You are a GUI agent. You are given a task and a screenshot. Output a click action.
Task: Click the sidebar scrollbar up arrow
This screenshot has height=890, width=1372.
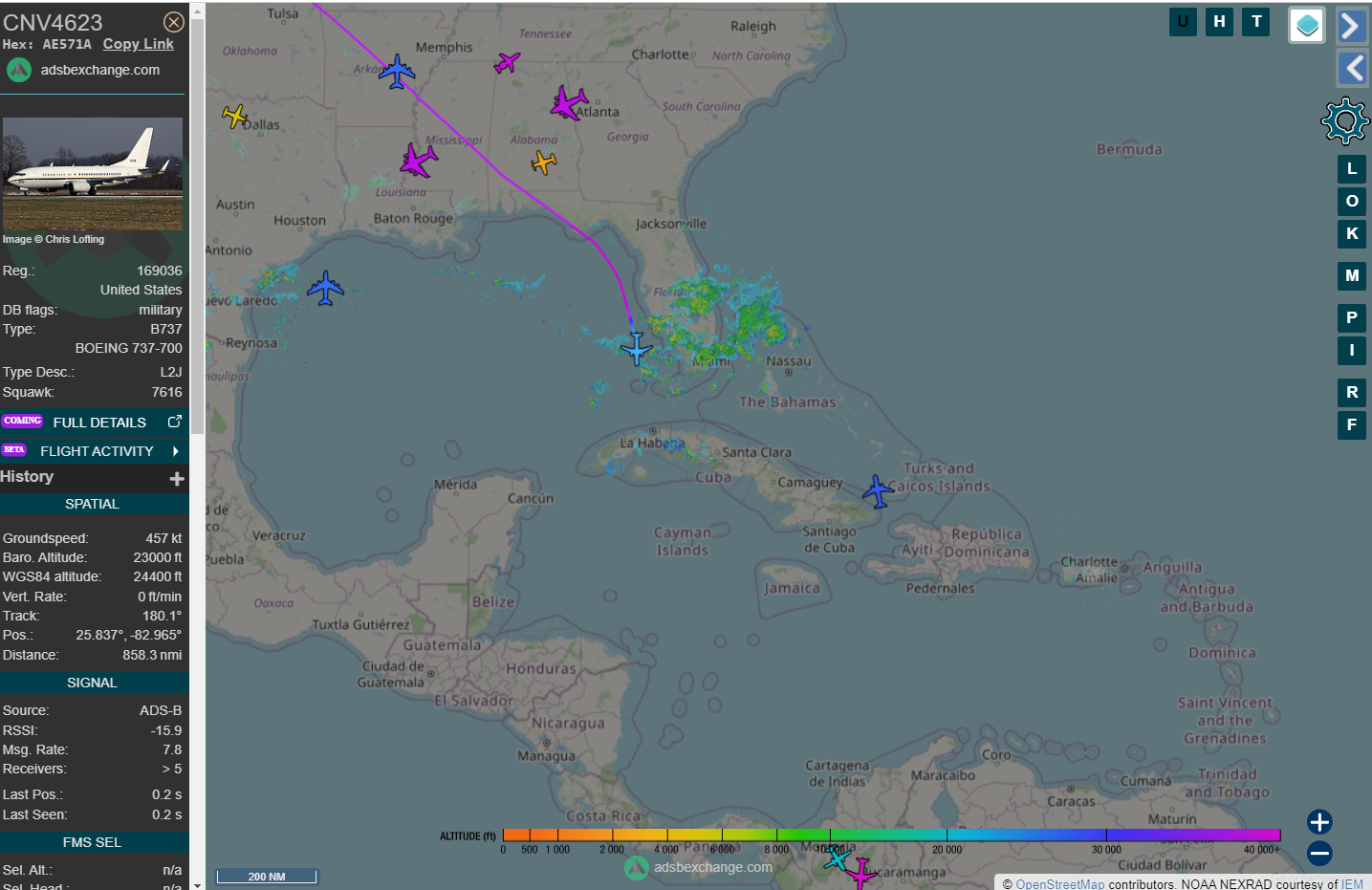pyautogui.click(x=198, y=12)
